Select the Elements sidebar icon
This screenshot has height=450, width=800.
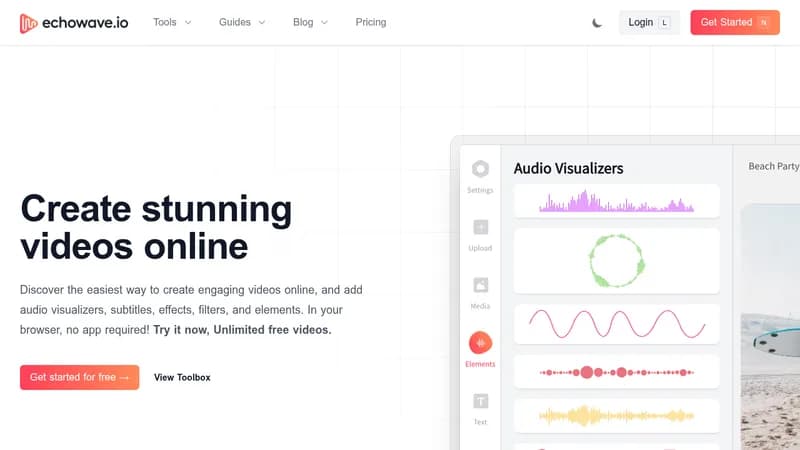[x=480, y=349]
